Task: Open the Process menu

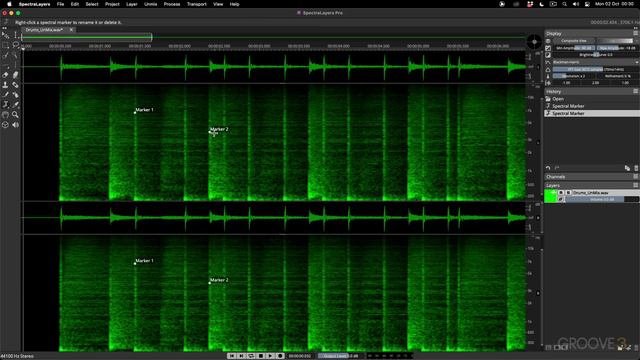Action: [x=172, y=4]
